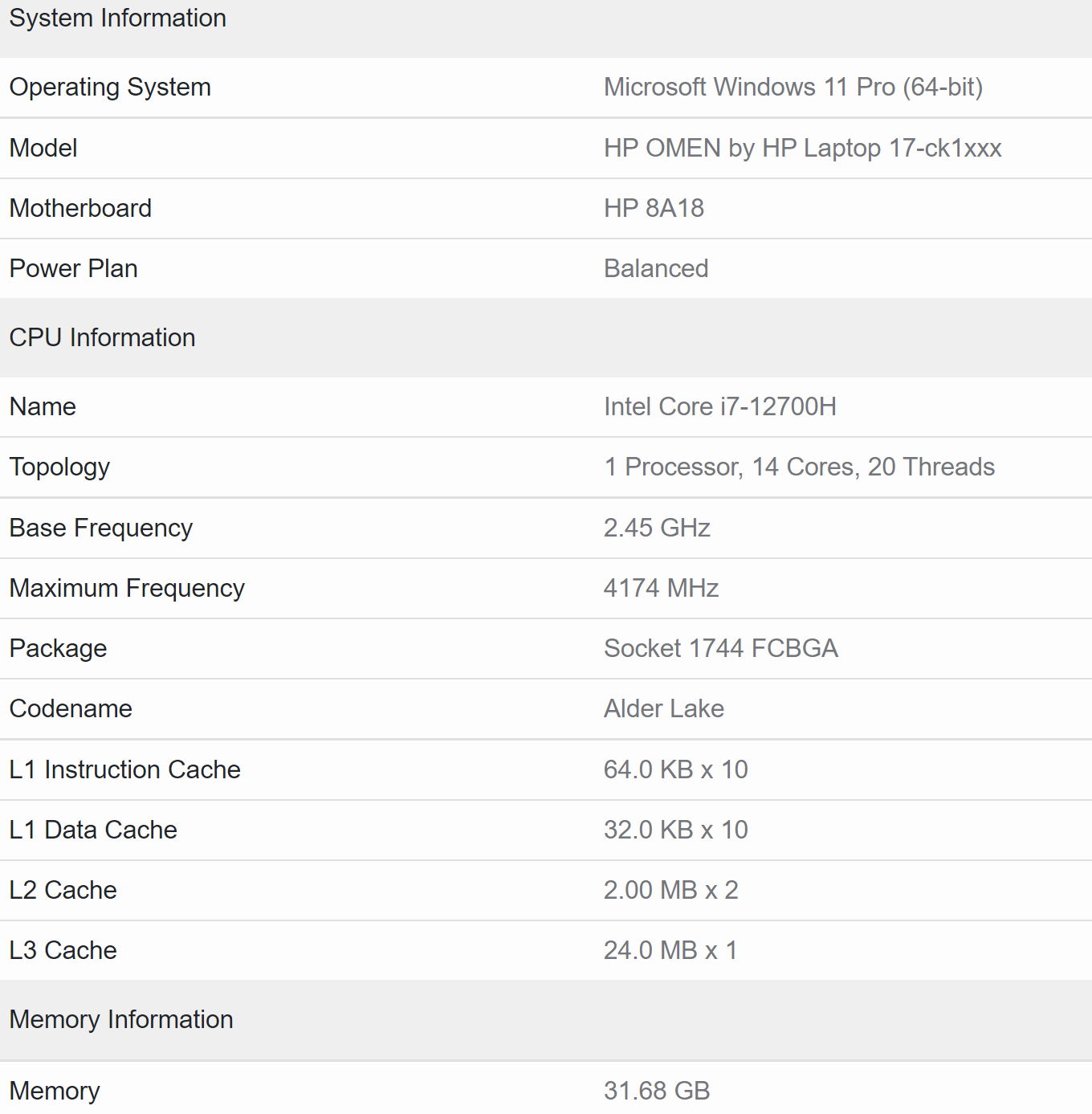This screenshot has width=1092, height=1114.
Task: Select the 24.0 MB L3 cache value
Action: pyautogui.click(x=670, y=950)
